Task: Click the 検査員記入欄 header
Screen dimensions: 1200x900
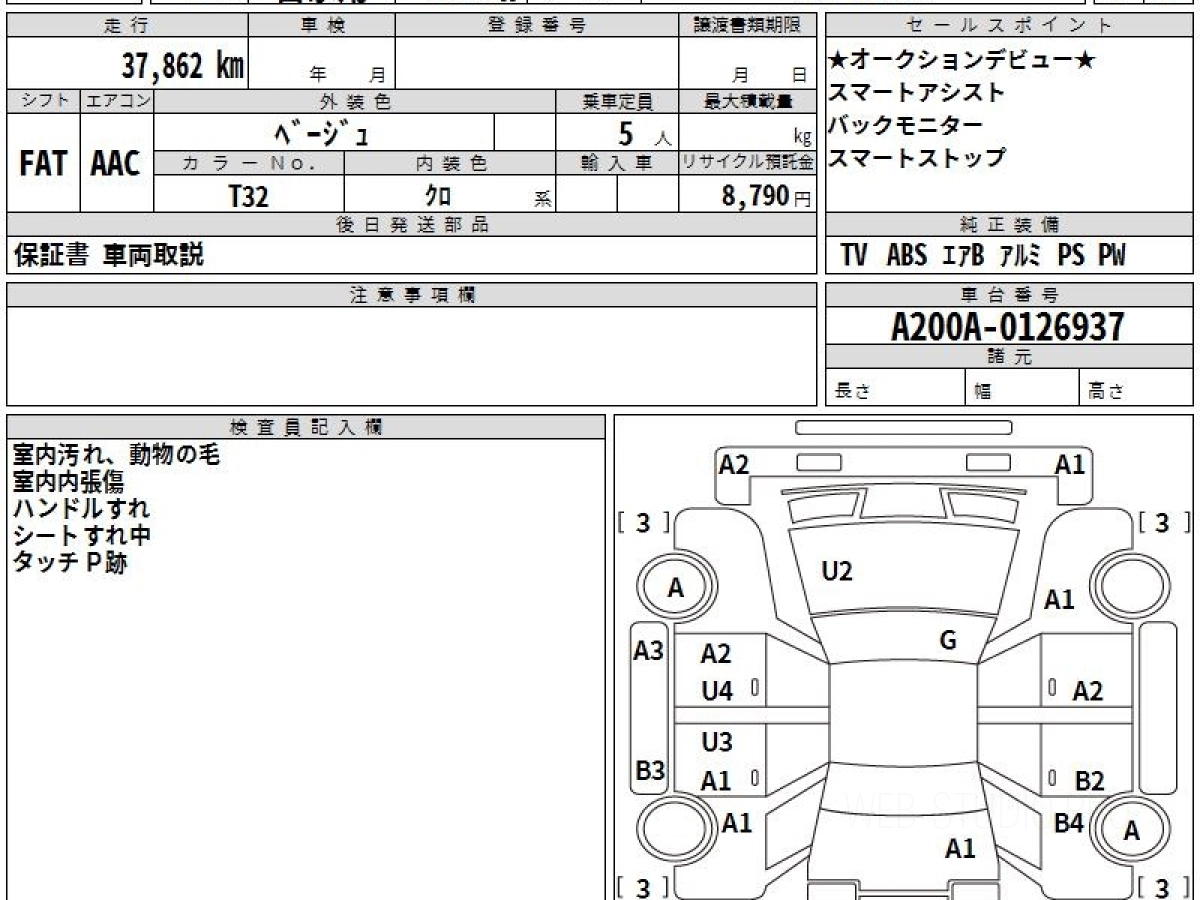Action: [306, 427]
